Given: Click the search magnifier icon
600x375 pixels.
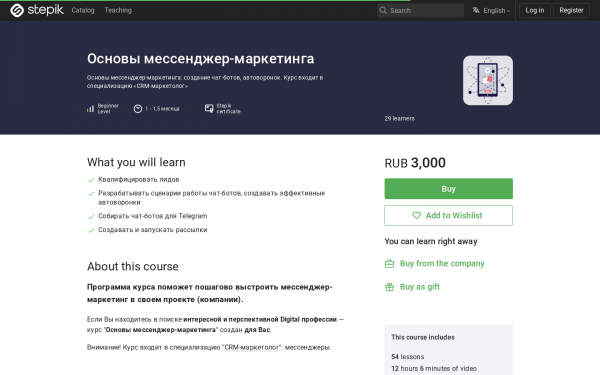Looking at the screenshot, I should [x=383, y=10].
